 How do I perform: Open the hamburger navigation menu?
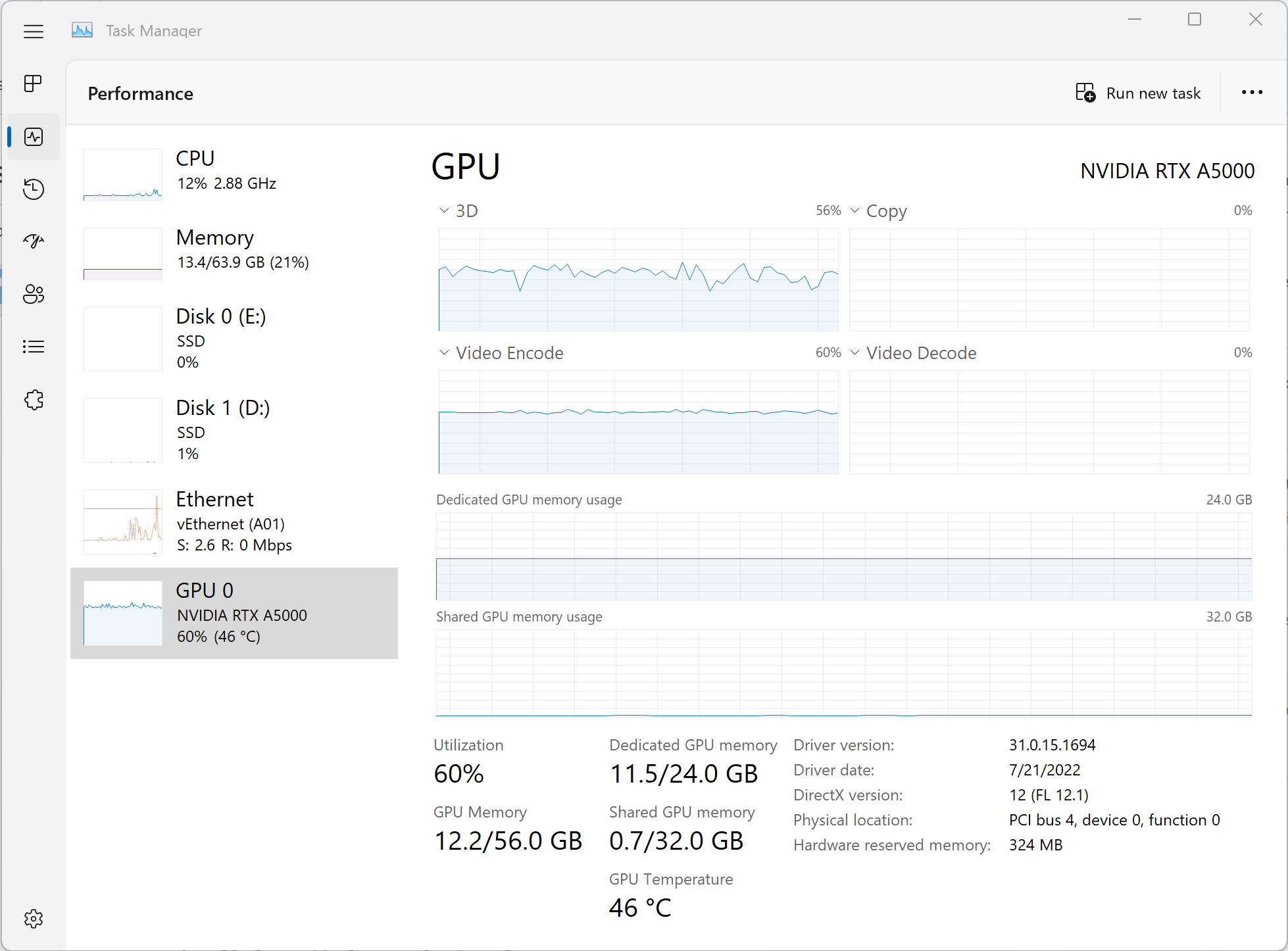(x=34, y=31)
